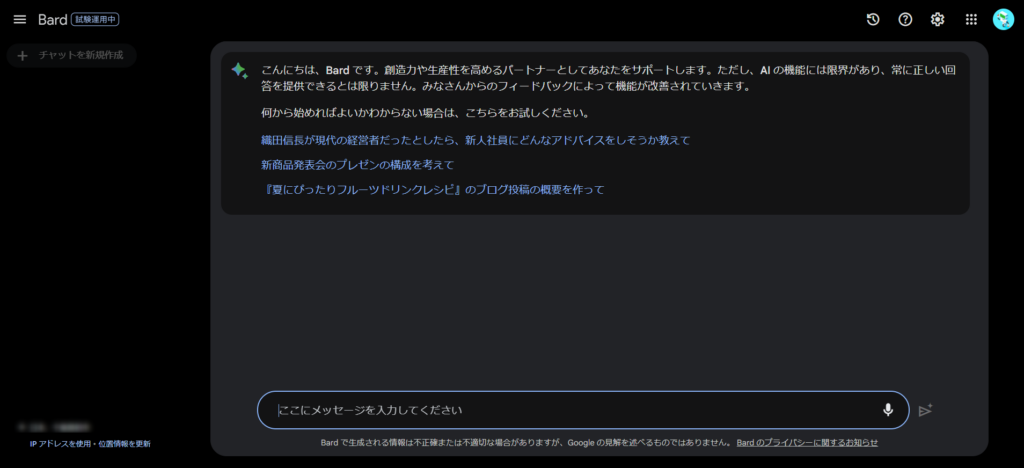
Task: Open the help question mark icon
Action: tap(905, 20)
